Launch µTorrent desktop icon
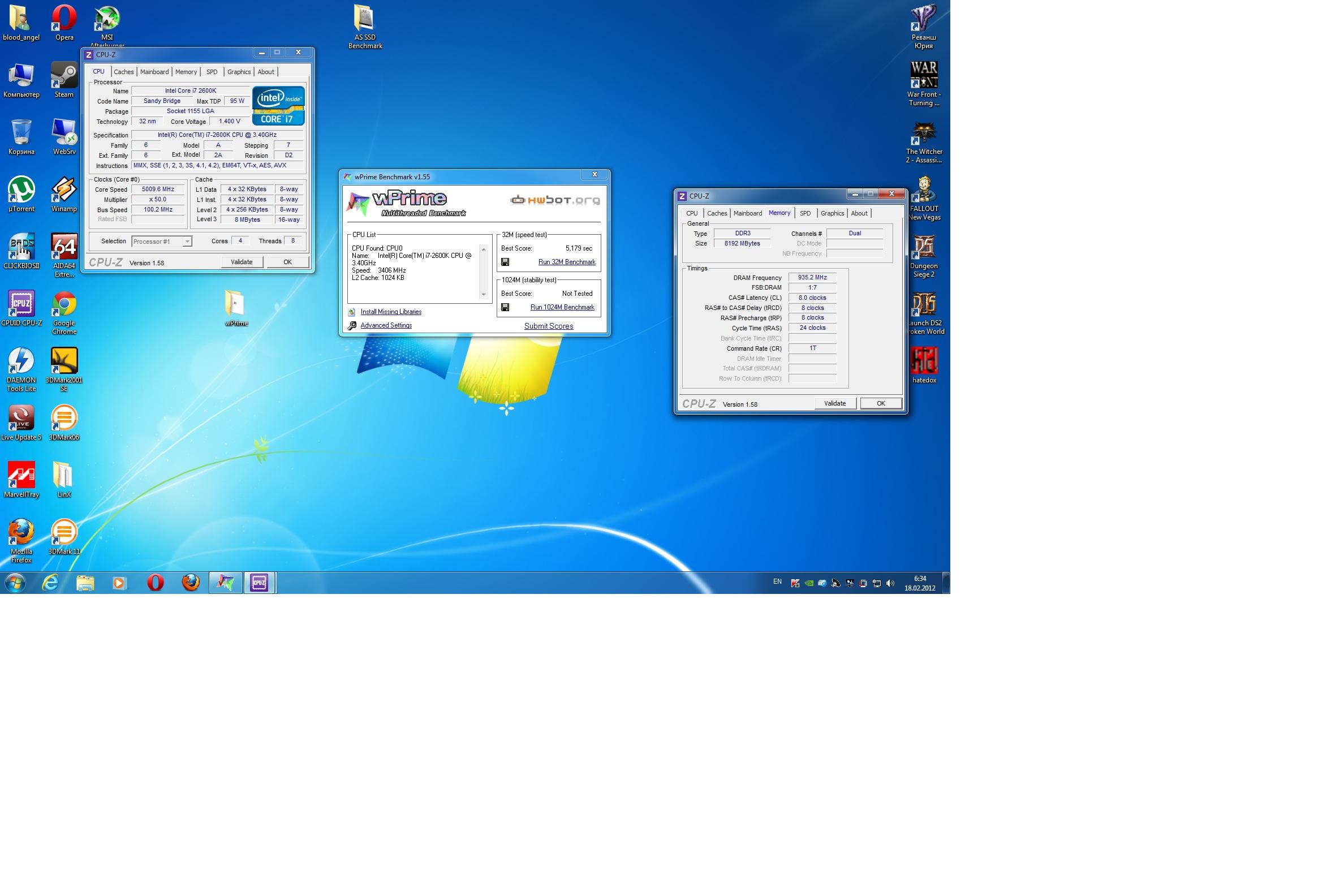The image size is (1344, 896). click(x=21, y=193)
